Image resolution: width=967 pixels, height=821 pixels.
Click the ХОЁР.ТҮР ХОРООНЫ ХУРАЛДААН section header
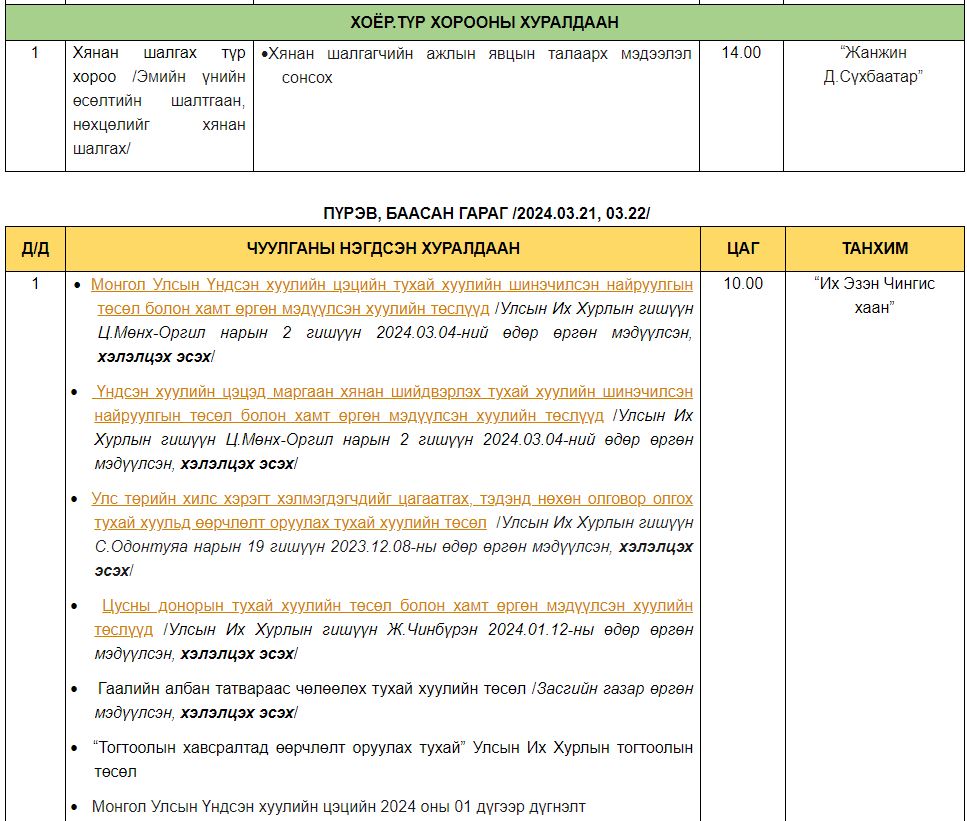click(x=484, y=22)
